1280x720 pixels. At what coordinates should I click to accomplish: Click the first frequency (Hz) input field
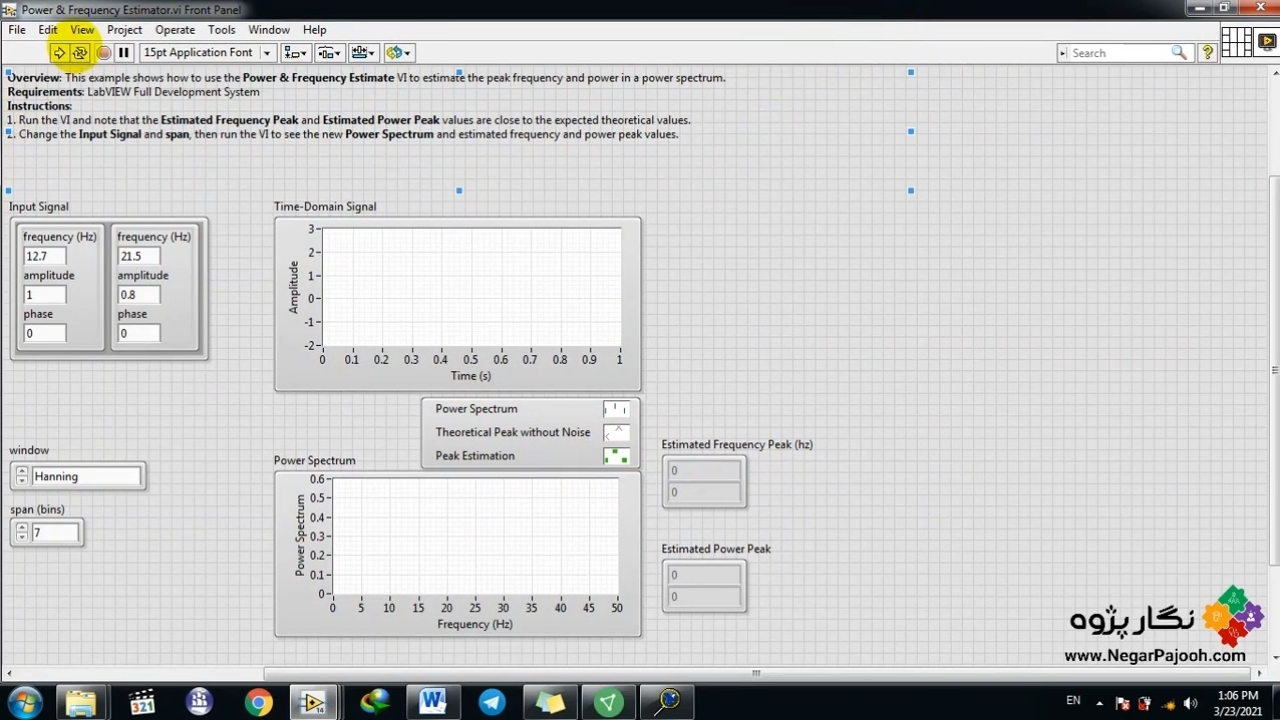(44, 256)
